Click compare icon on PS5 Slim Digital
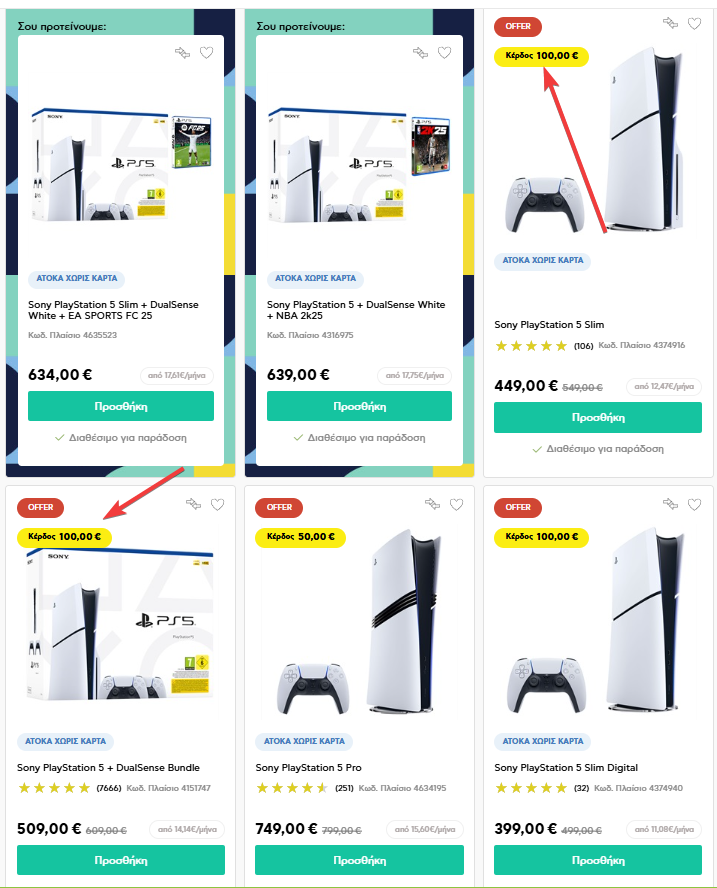 pos(671,504)
